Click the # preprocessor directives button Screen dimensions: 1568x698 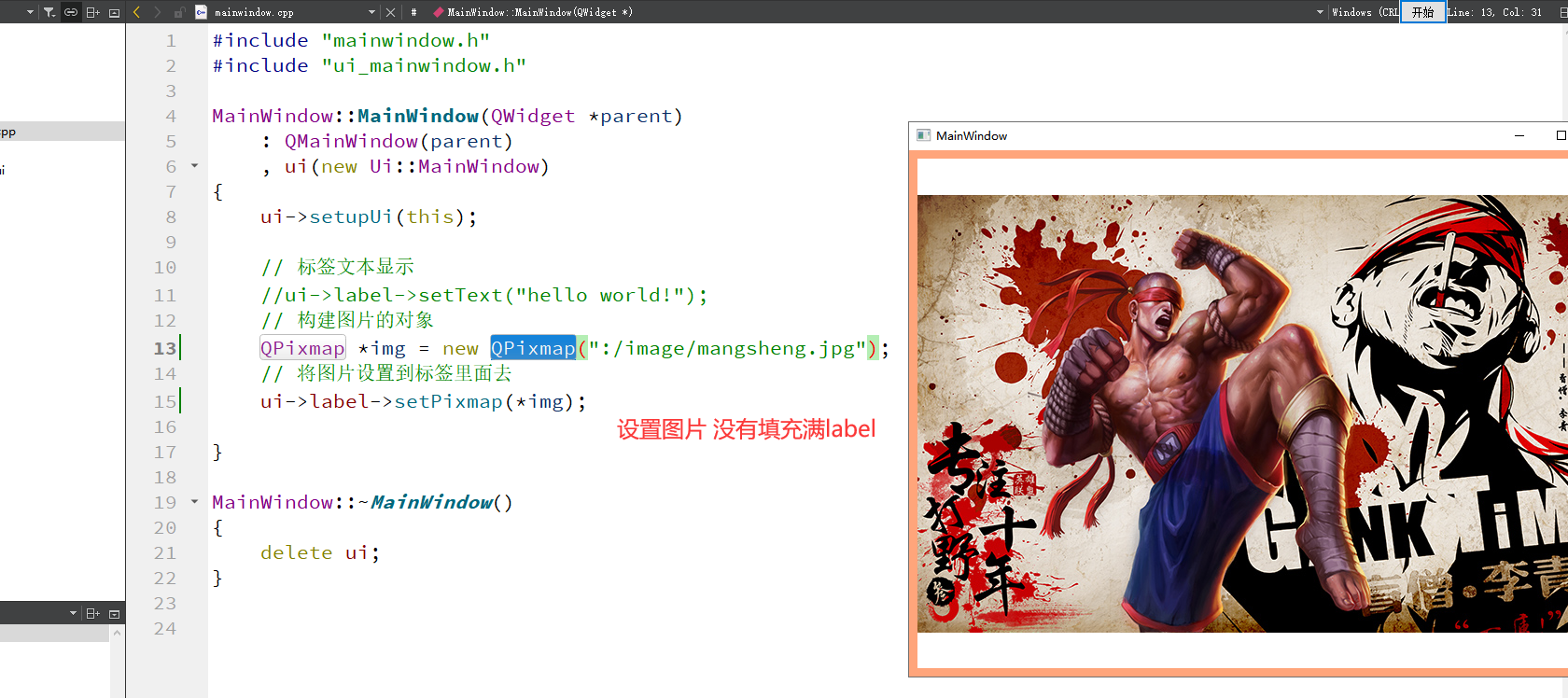click(x=413, y=12)
